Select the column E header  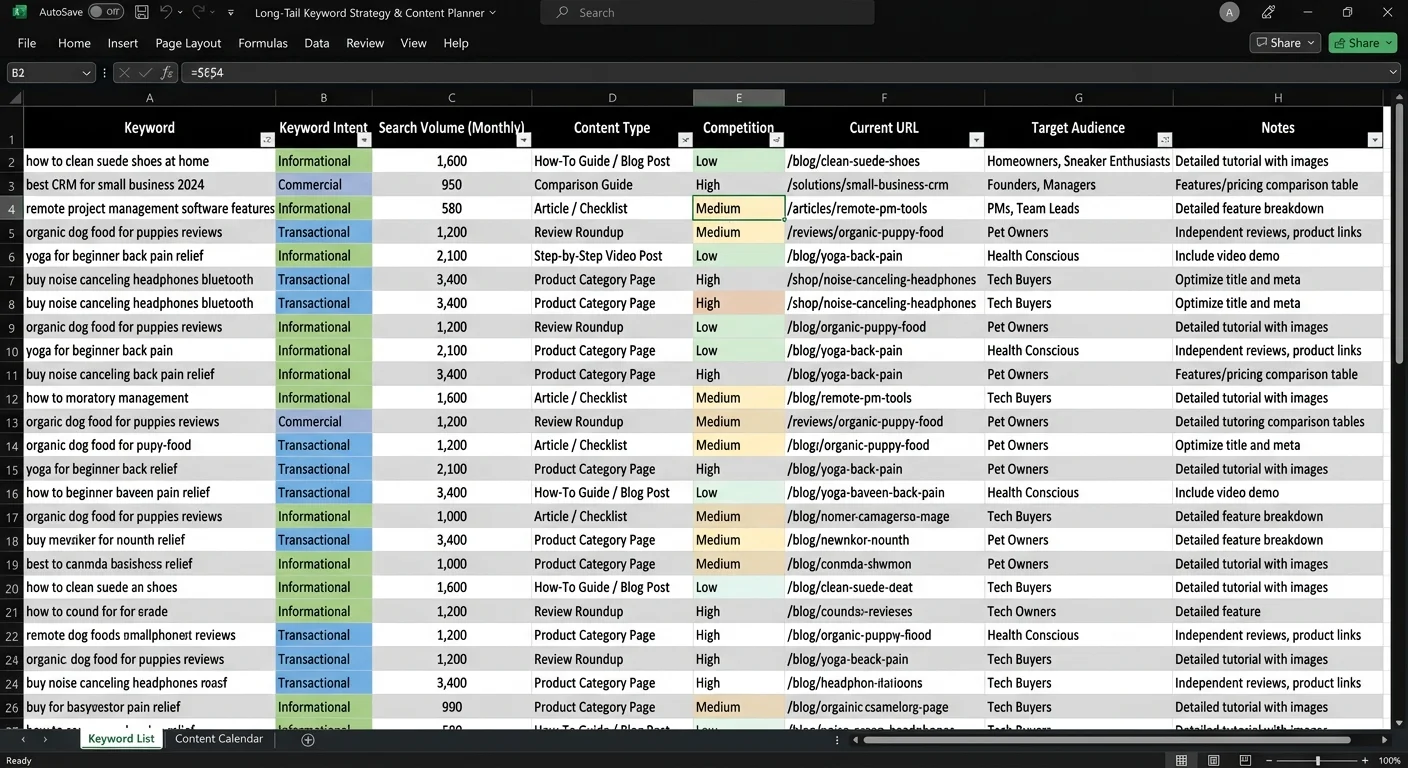[739, 98]
